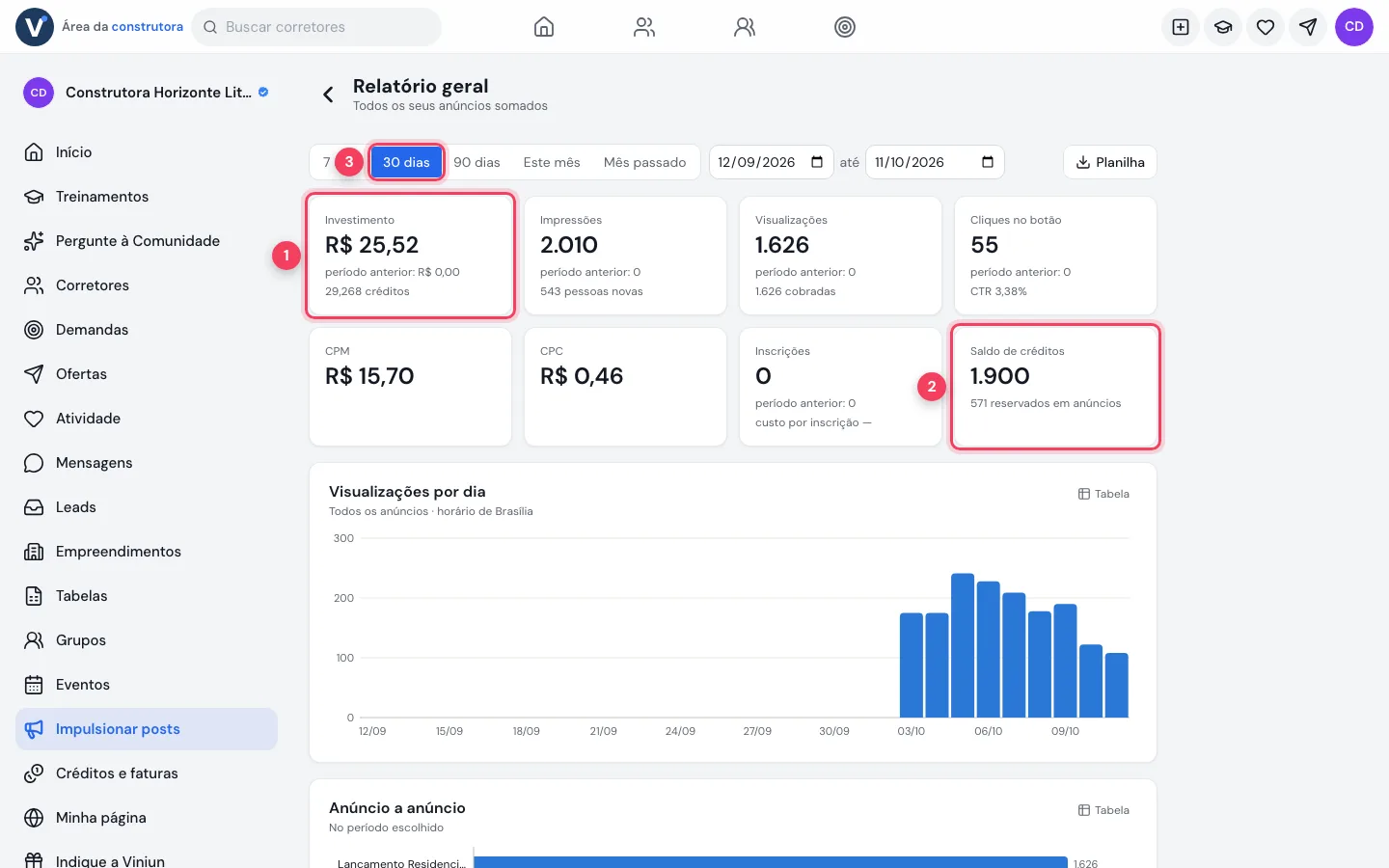
Task: Go to Corretores in the sidebar
Action: (x=147, y=285)
